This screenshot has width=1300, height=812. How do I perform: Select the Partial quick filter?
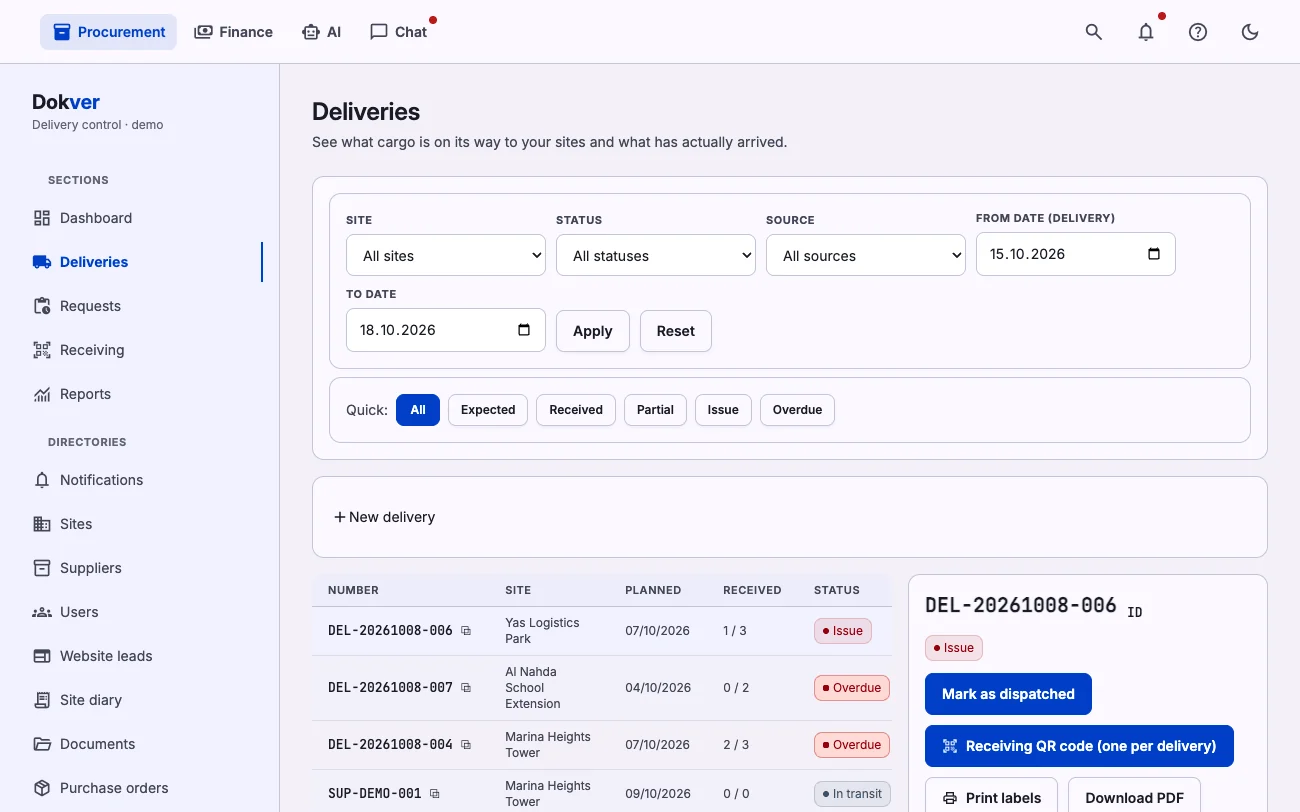[x=655, y=410]
